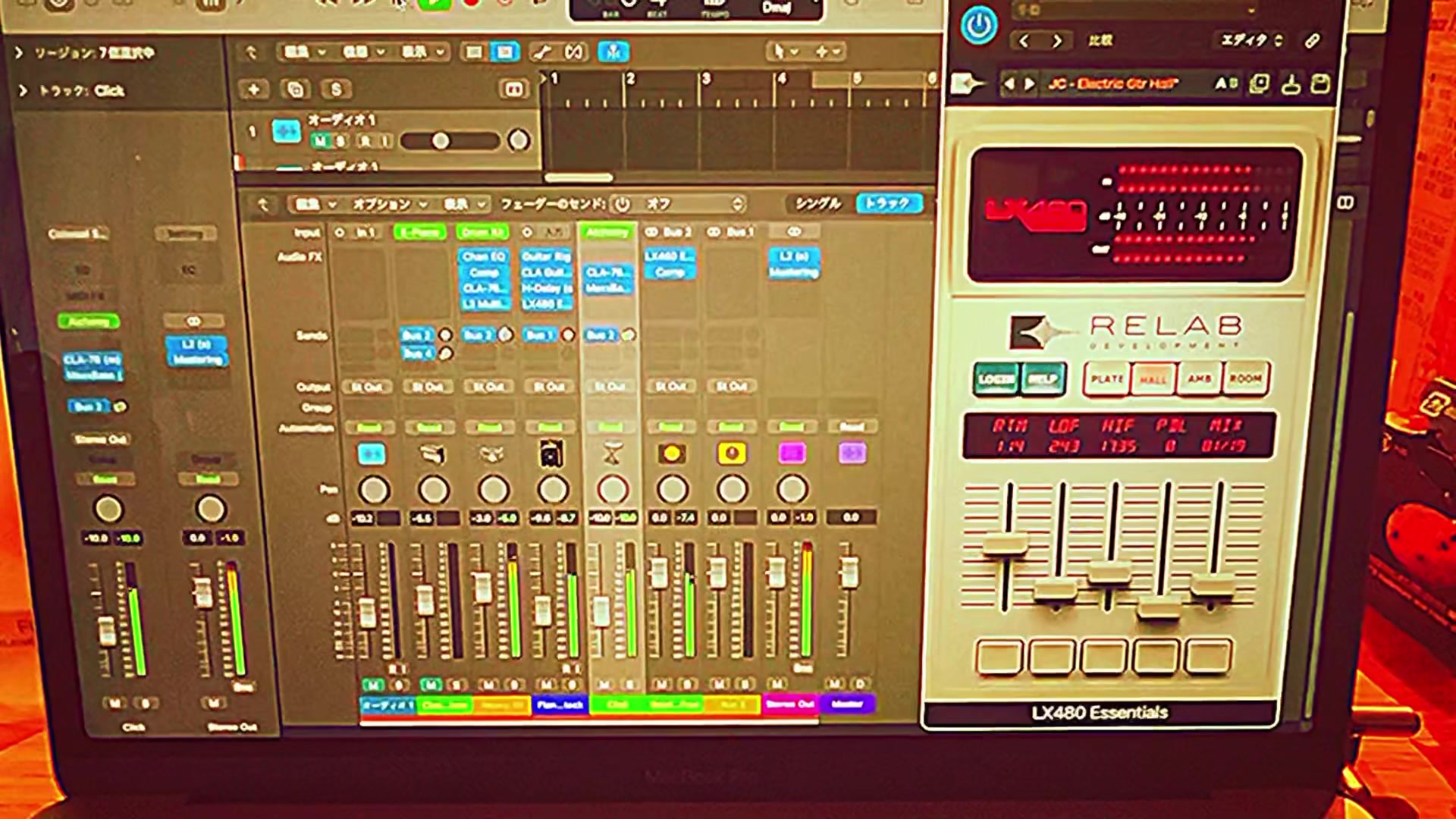Click the automation curve icon in tracks toolbar

541,52
